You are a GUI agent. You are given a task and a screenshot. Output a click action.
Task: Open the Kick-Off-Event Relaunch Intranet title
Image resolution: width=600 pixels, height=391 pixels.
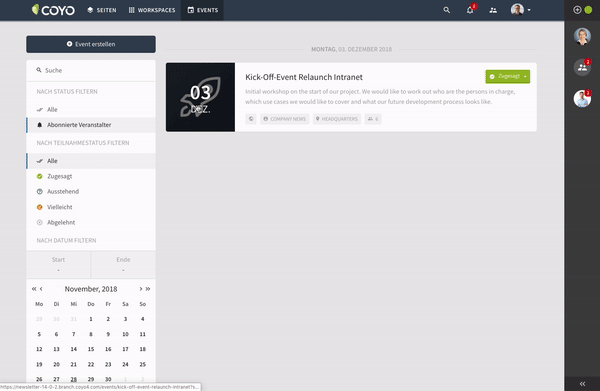pyautogui.click(x=304, y=77)
